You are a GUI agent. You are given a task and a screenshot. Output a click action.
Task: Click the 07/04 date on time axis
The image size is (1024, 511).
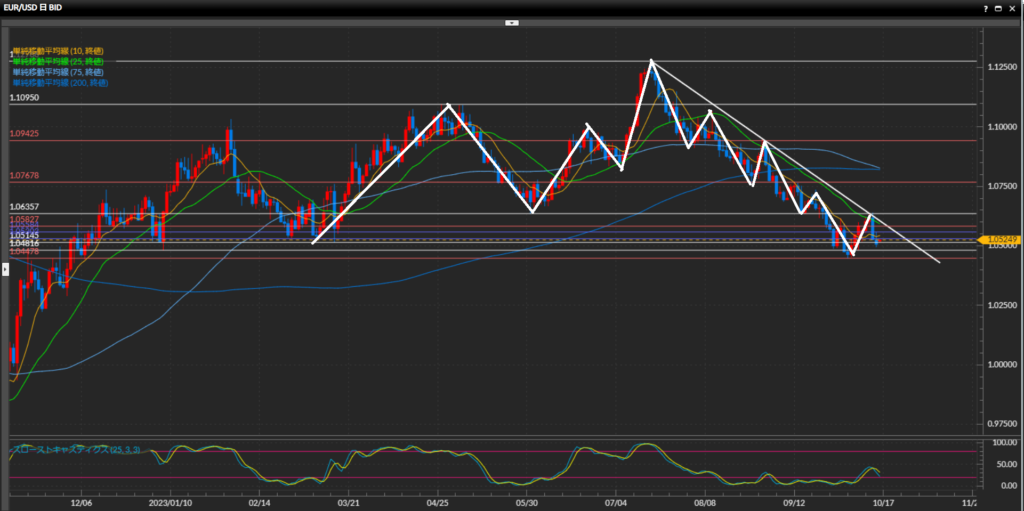[616, 503]
